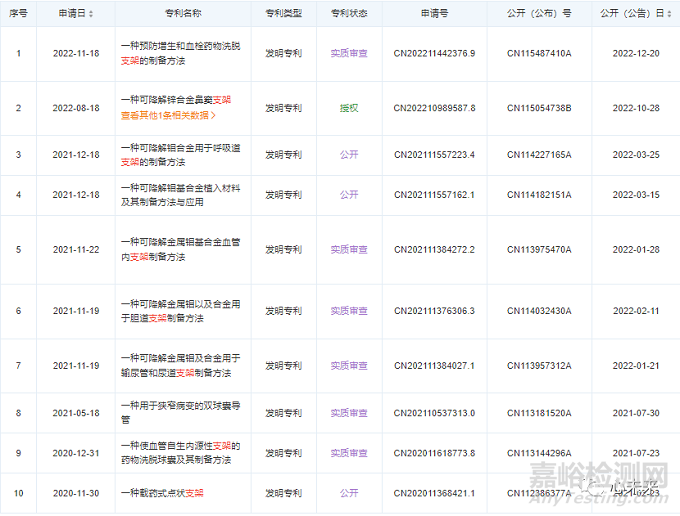Click the 授权 status in row 2

349,108
